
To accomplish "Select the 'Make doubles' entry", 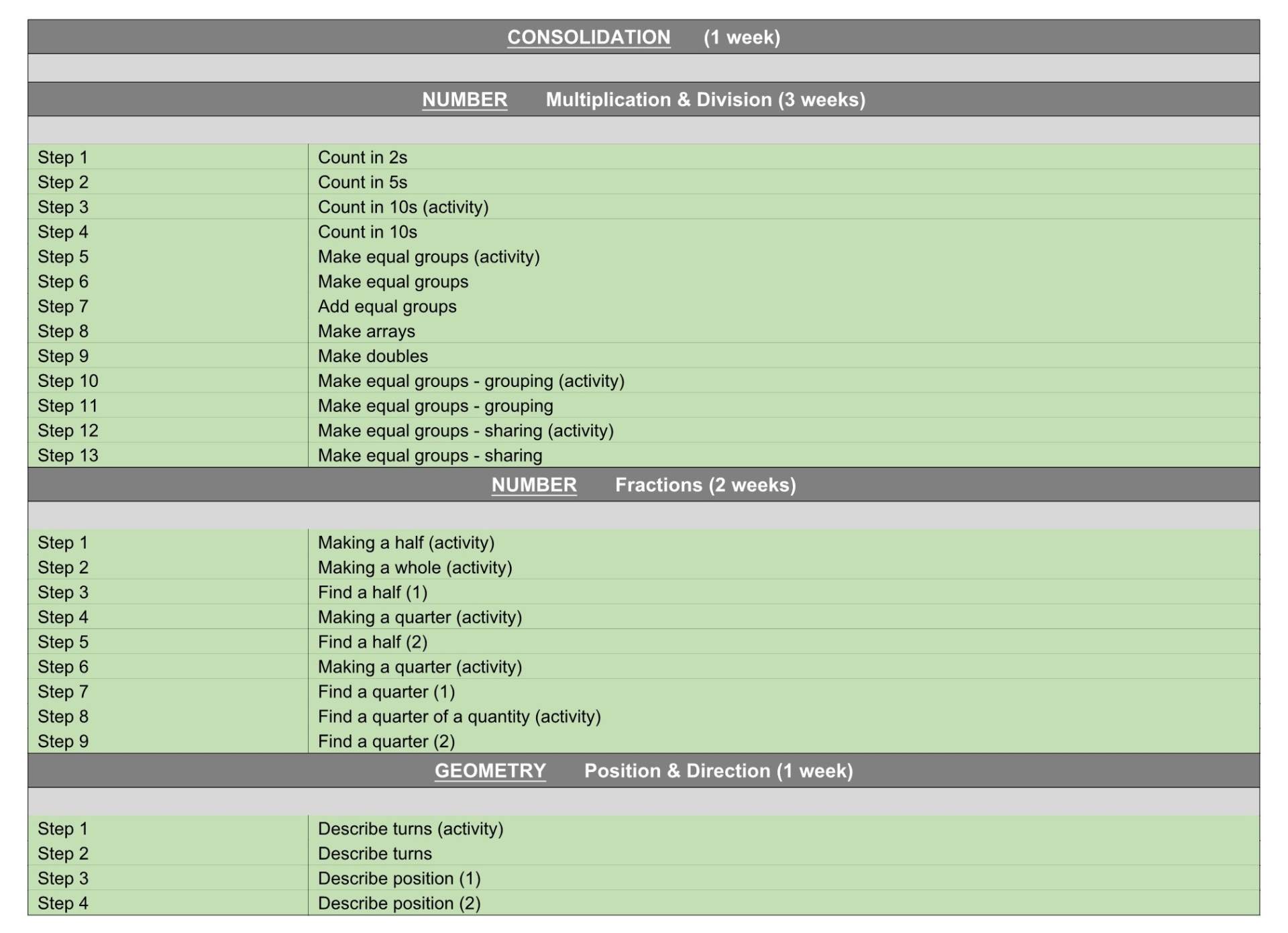I will 373,356.
